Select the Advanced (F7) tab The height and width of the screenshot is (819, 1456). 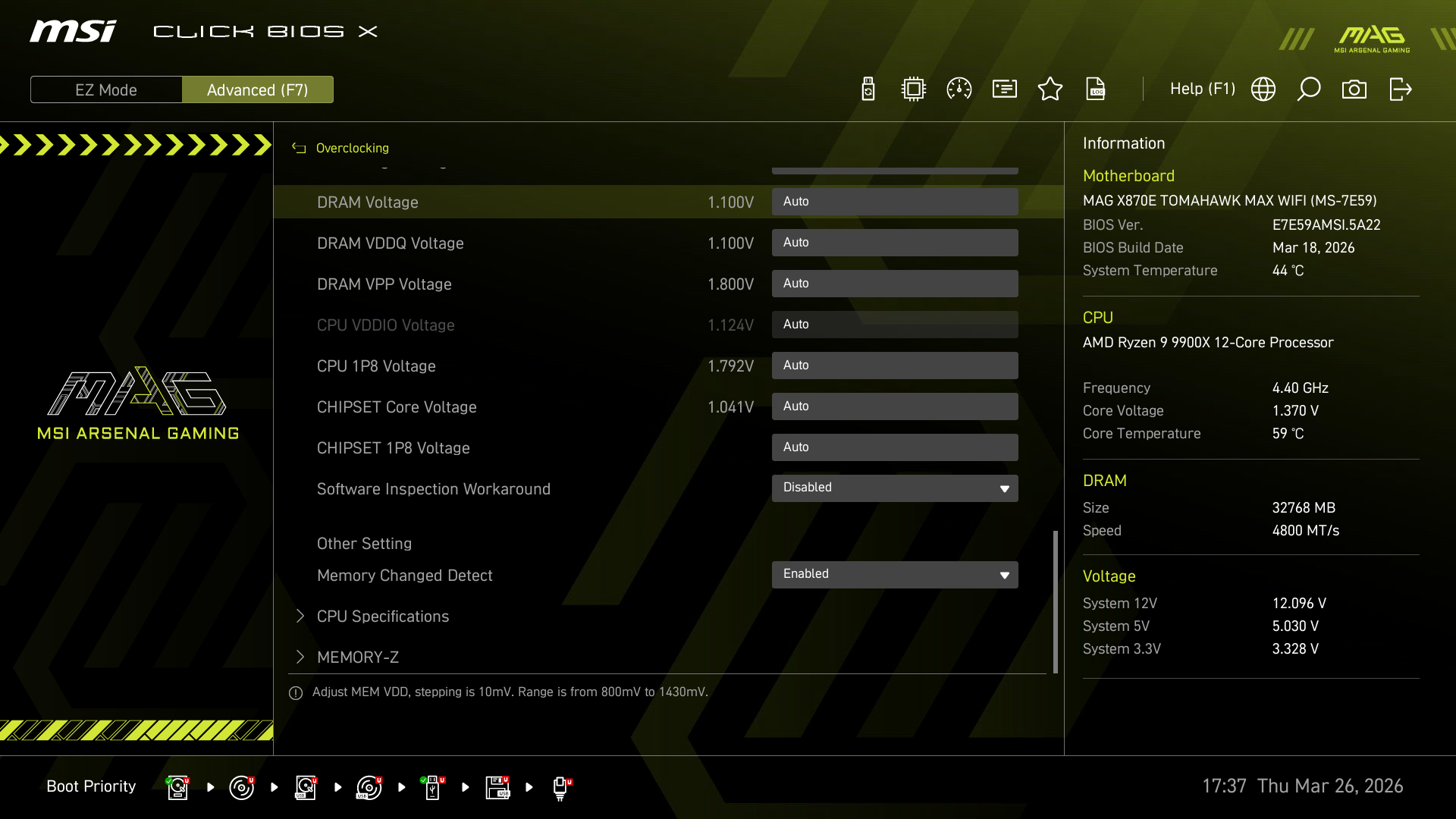pyautogui.click(x=258, y=89)
